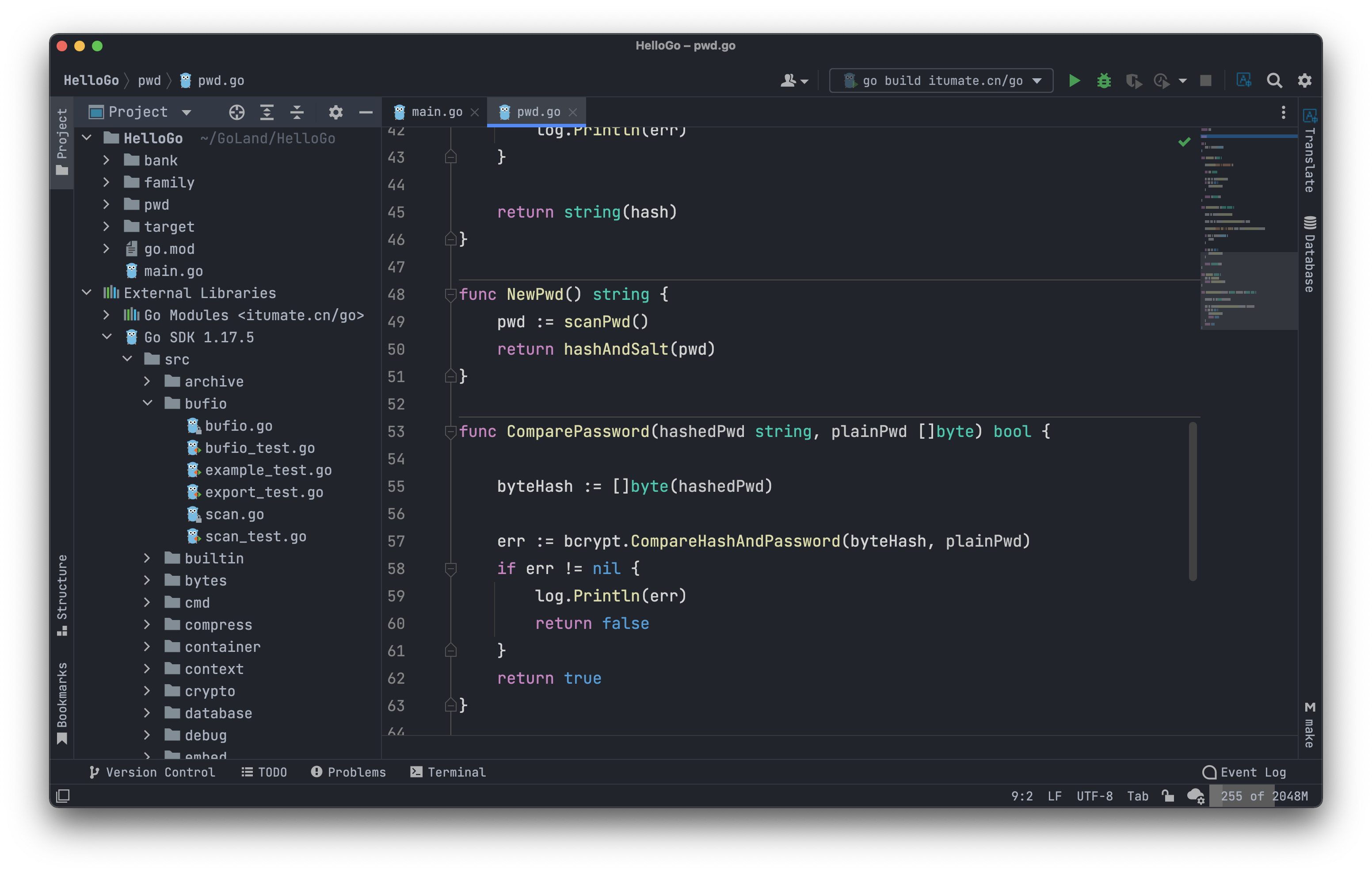Collapse all in Project panel
This screenshot has height=873, width=1372.
point(297,112)
